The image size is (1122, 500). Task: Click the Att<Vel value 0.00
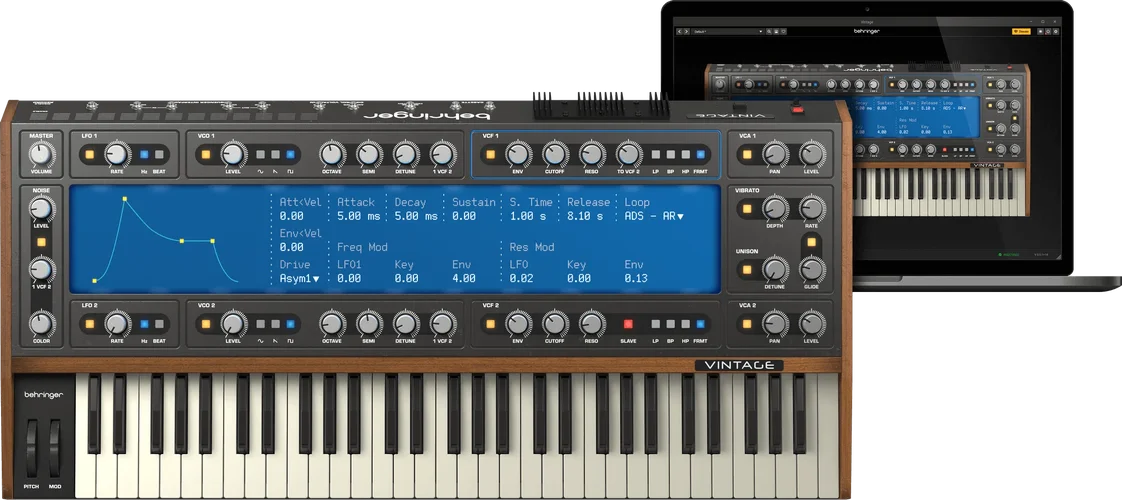tap(291, 216)
